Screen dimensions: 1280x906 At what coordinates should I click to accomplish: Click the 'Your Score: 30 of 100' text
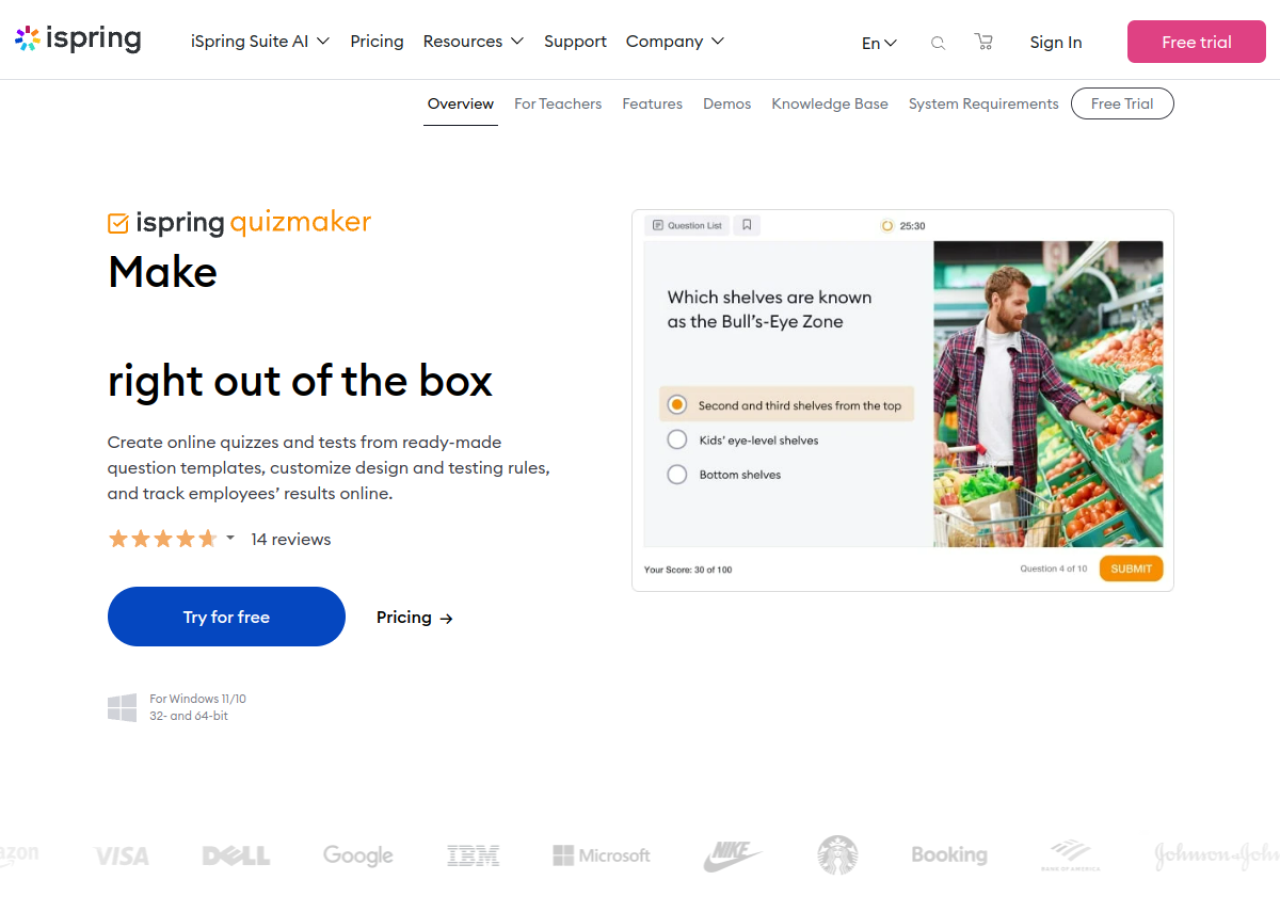pyautogui.click(x=688, y=570)
